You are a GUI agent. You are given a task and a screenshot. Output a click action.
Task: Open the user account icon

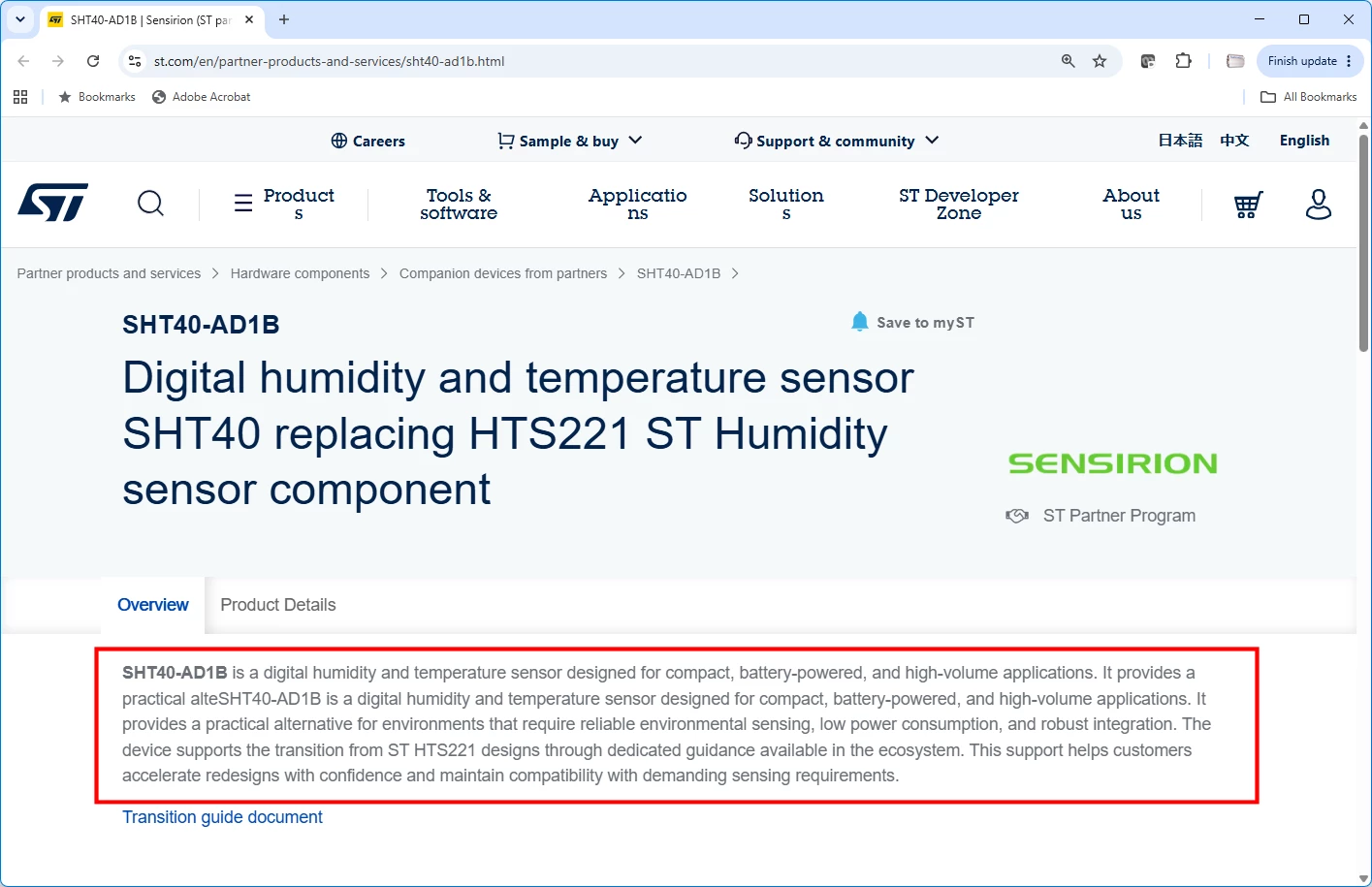tap(1319, 205)
